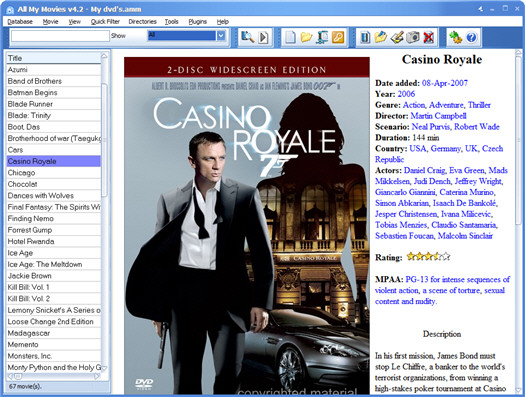Open the View menu
Viewport: 525px width, 397px height.
point(75,22)
